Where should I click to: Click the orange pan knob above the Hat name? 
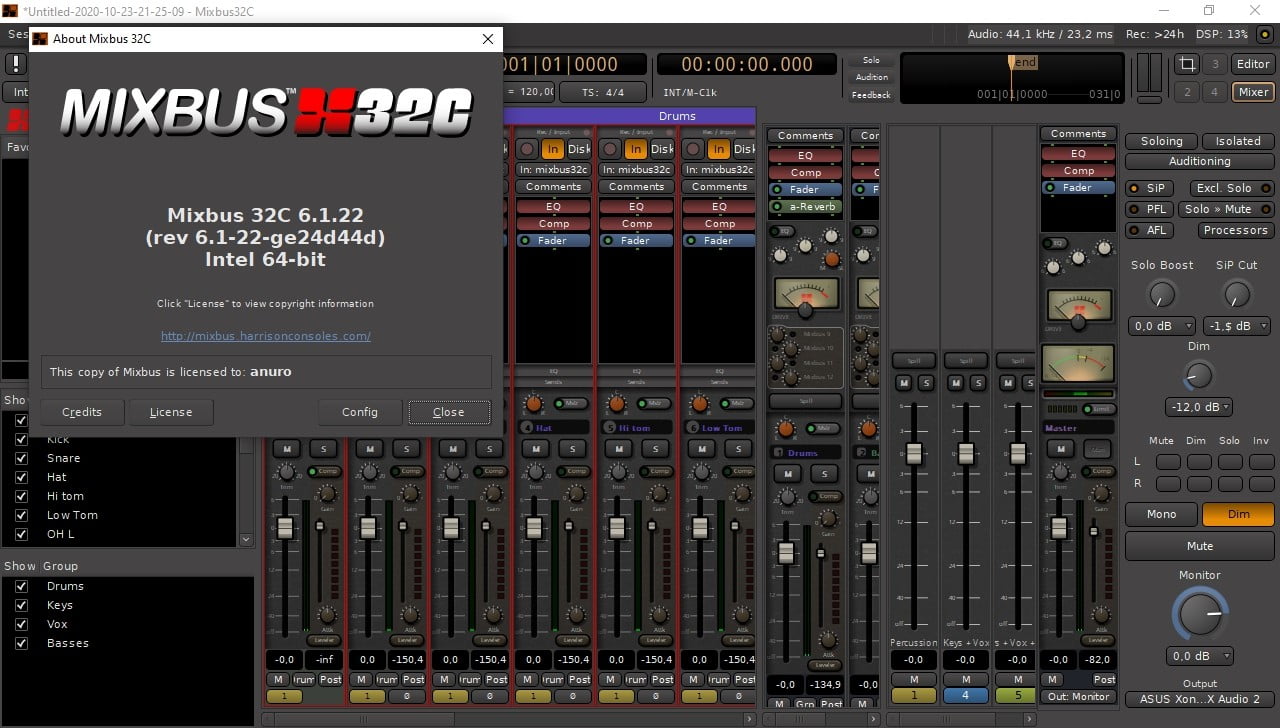(x=533, y=403)
